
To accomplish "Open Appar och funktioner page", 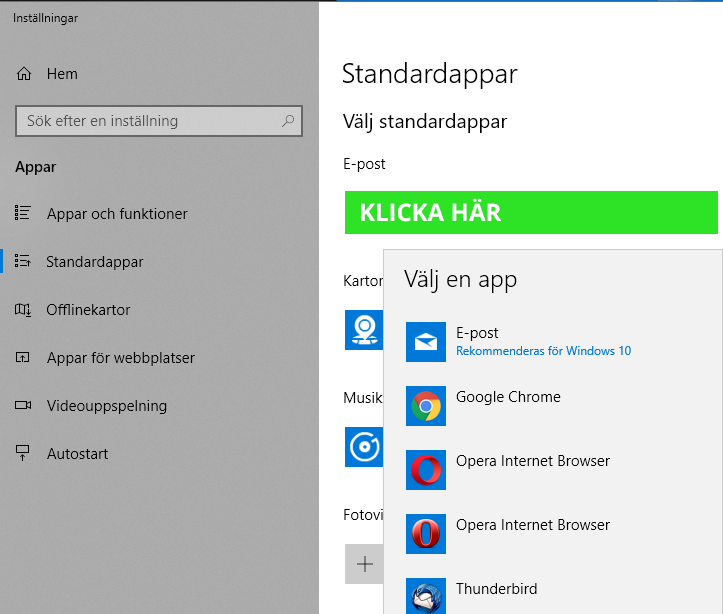I will (117, 214).
